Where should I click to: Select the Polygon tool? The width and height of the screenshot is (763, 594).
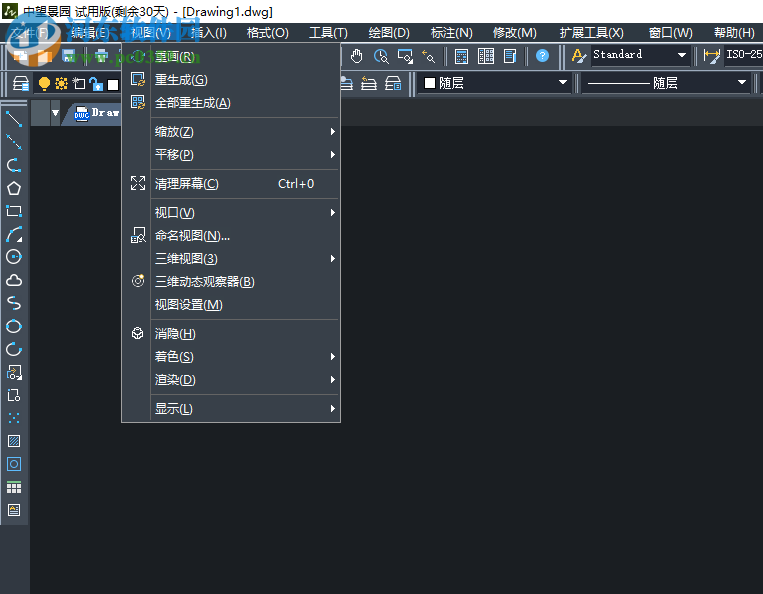point(14,188)
